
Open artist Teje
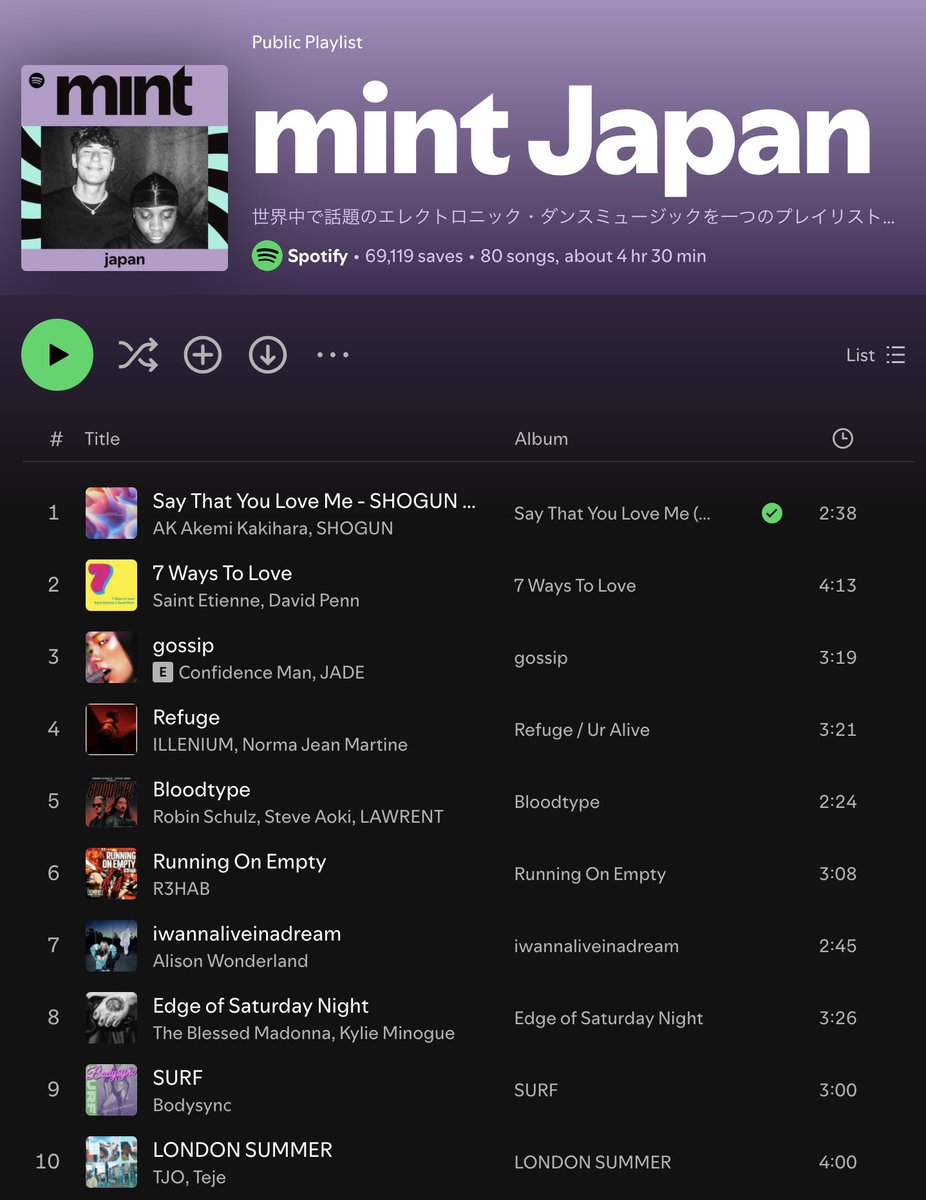(208, 1176)
